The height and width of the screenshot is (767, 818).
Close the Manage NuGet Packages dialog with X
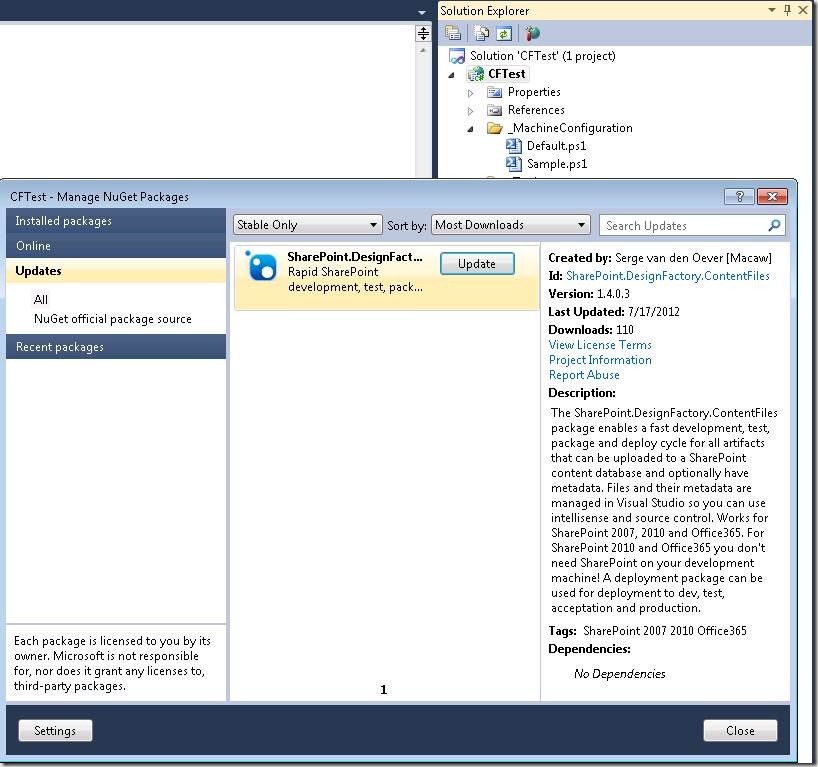click(772, 196)
